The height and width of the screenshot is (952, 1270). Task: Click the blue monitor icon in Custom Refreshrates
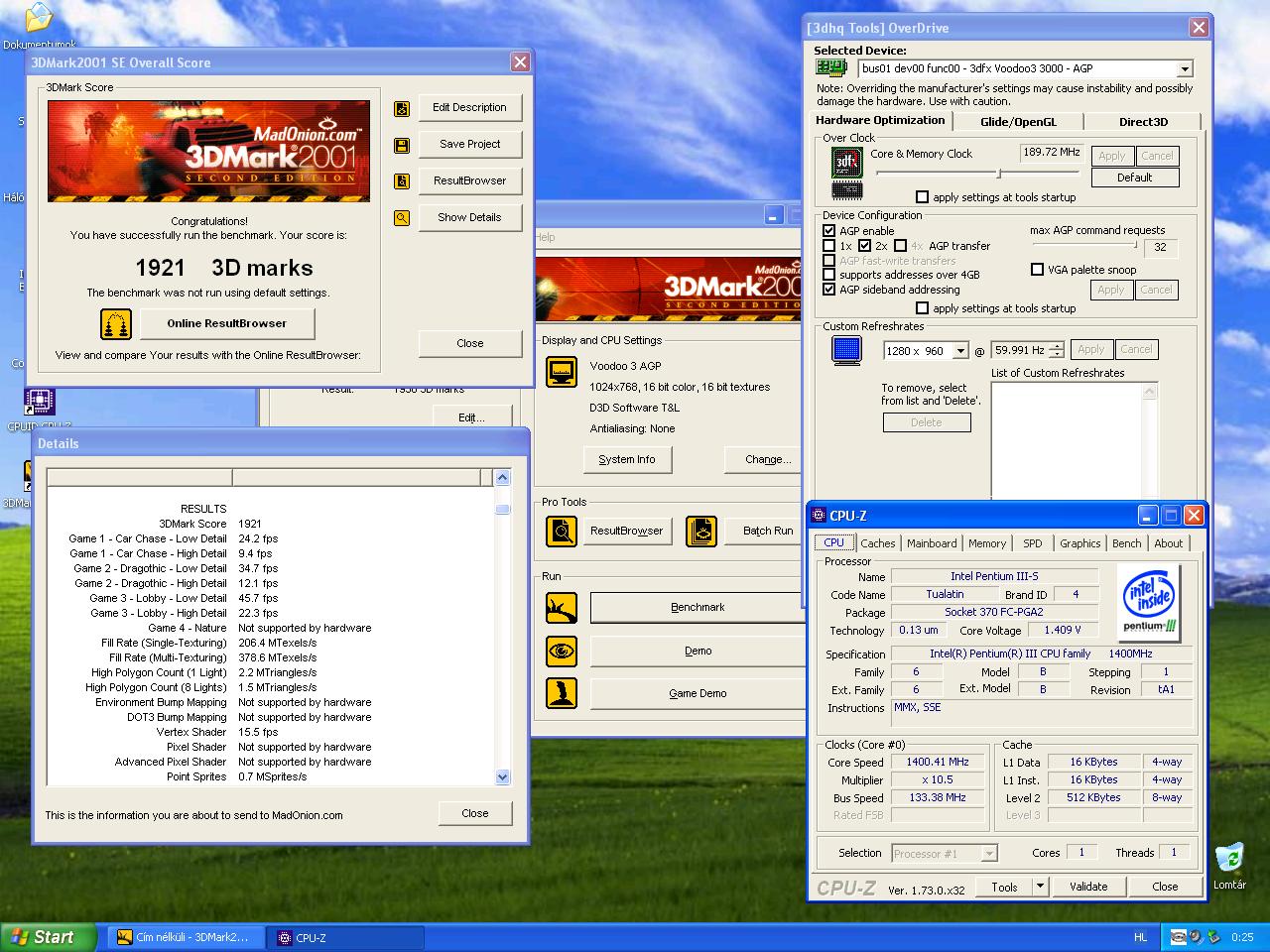coord(846,350)
